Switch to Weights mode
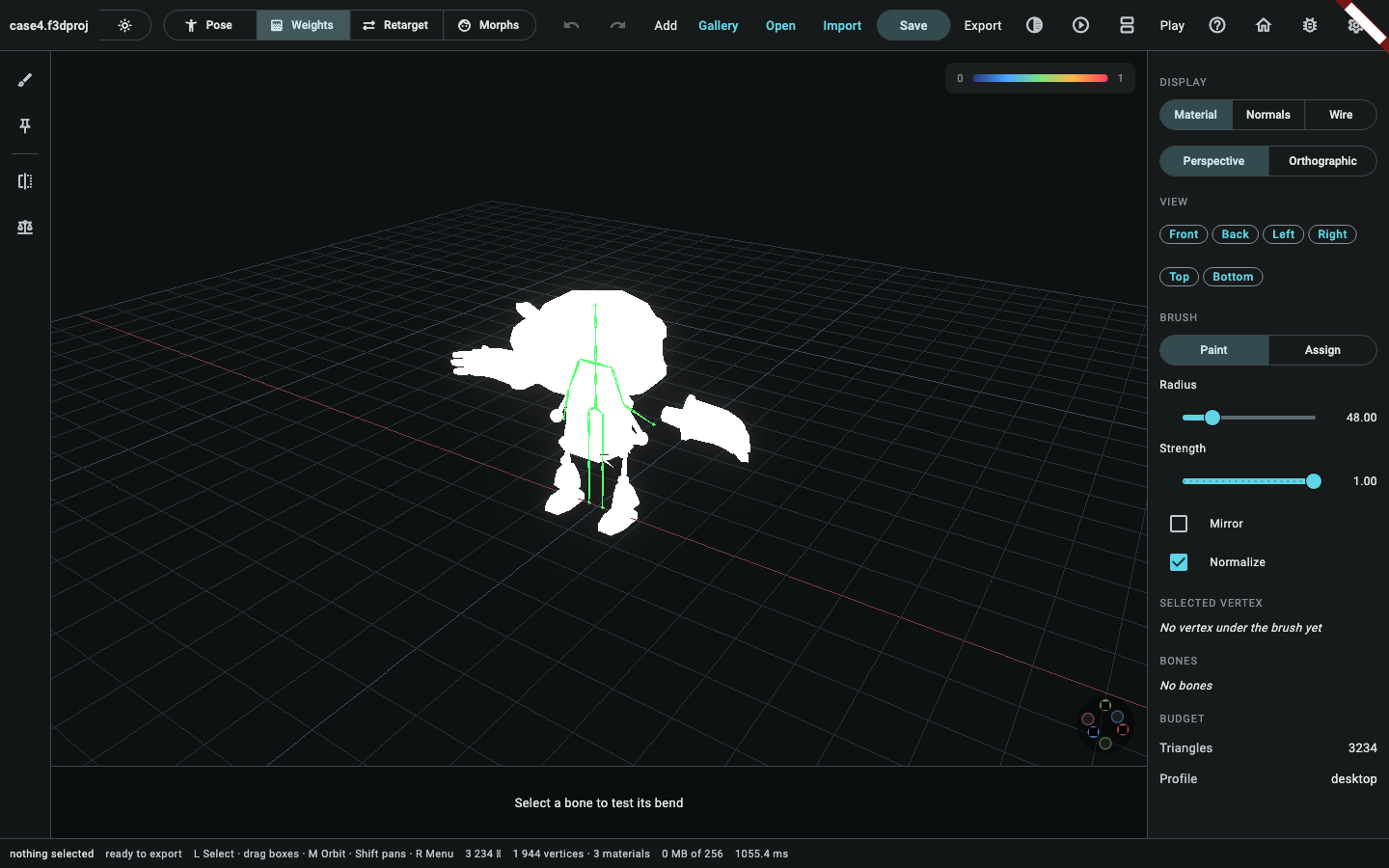Screen dimensions: 1389x868 coord(303,25)
